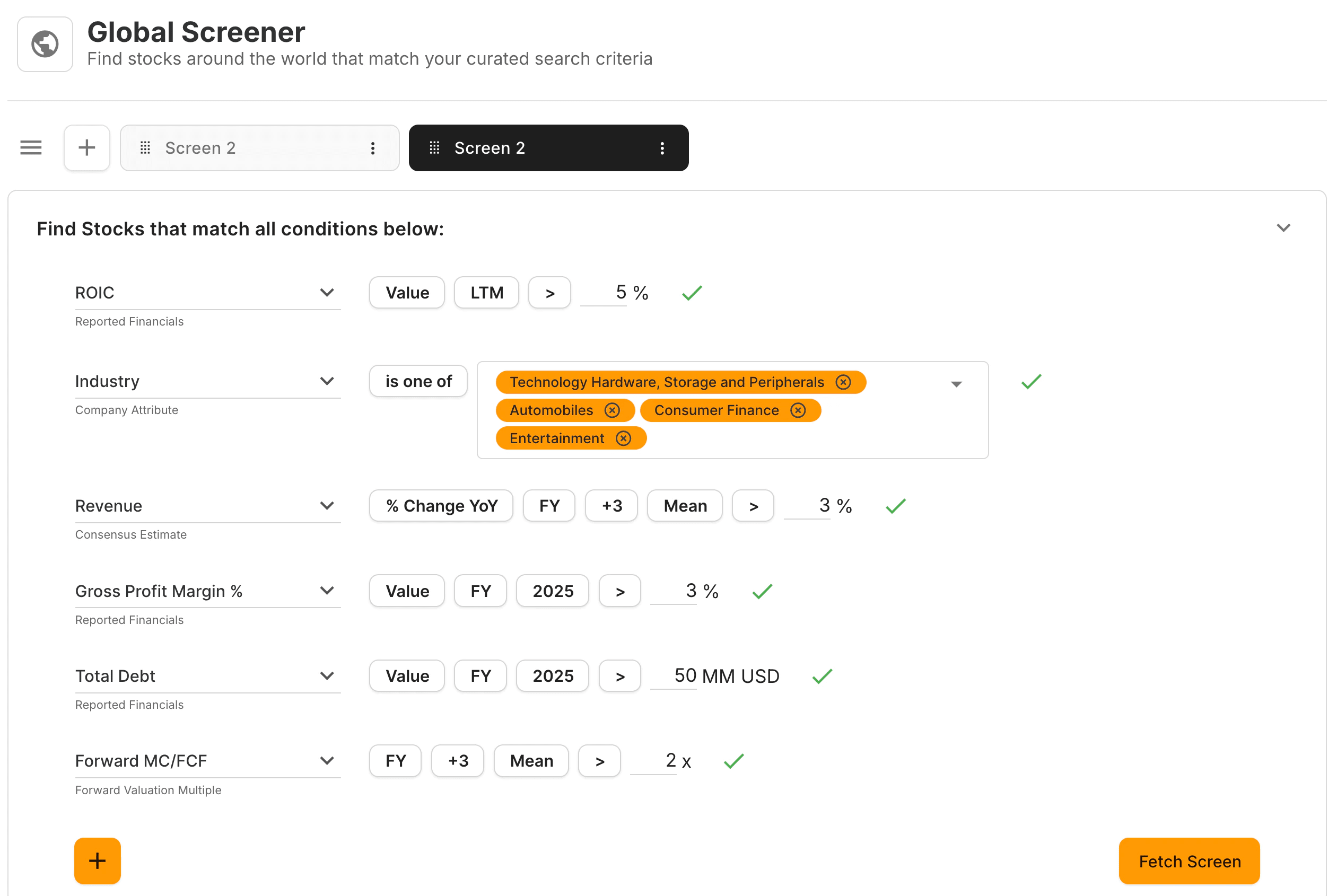The image size is (1328, 896).
Task: Remove the Automobiles industry chip
Action: pos(612,410)
